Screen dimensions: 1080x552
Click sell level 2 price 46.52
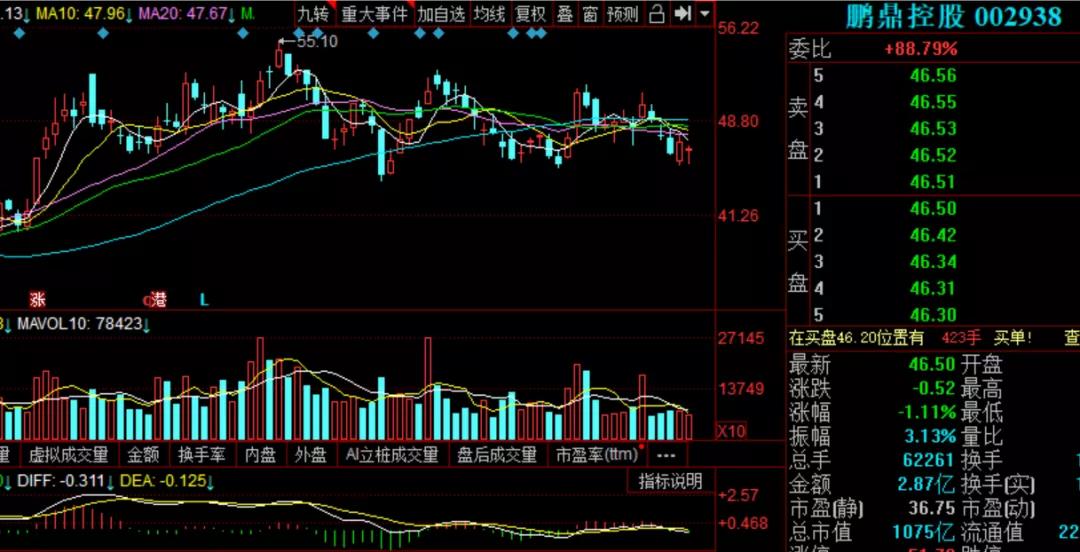click(933, 155)
